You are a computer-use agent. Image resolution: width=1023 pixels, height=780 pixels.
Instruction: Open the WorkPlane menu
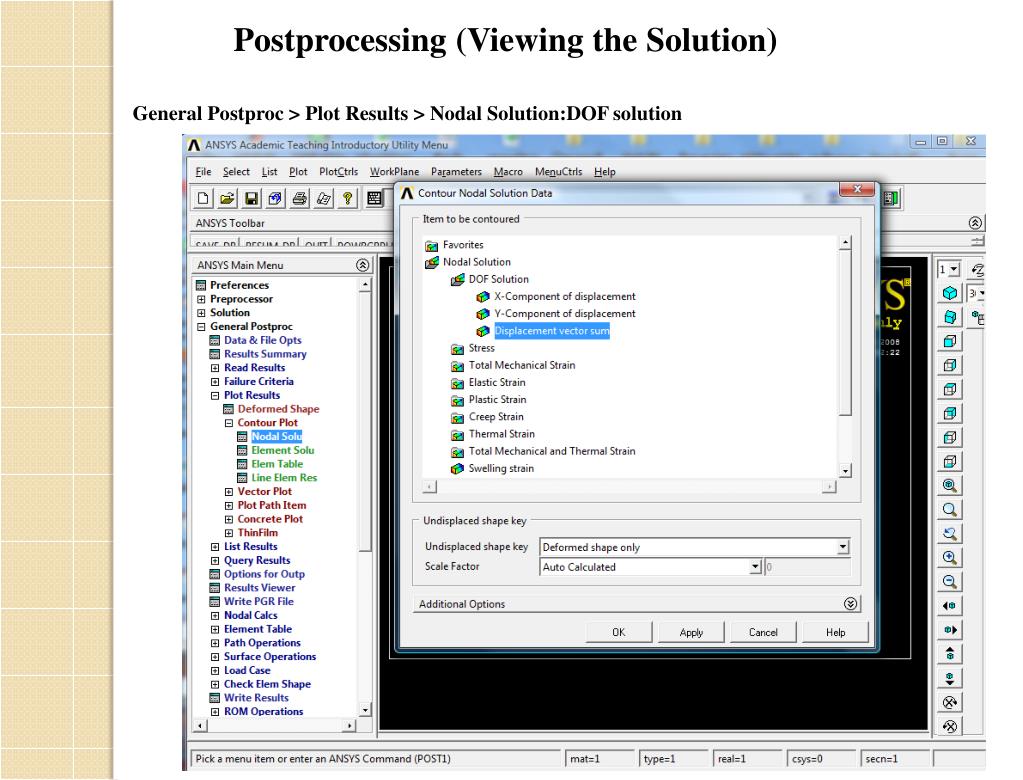click(x=394, y=172)
